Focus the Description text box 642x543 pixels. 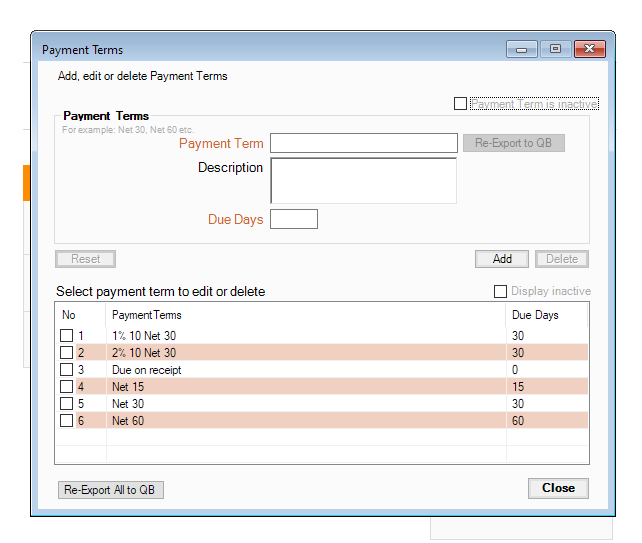[x=364, y=181]
